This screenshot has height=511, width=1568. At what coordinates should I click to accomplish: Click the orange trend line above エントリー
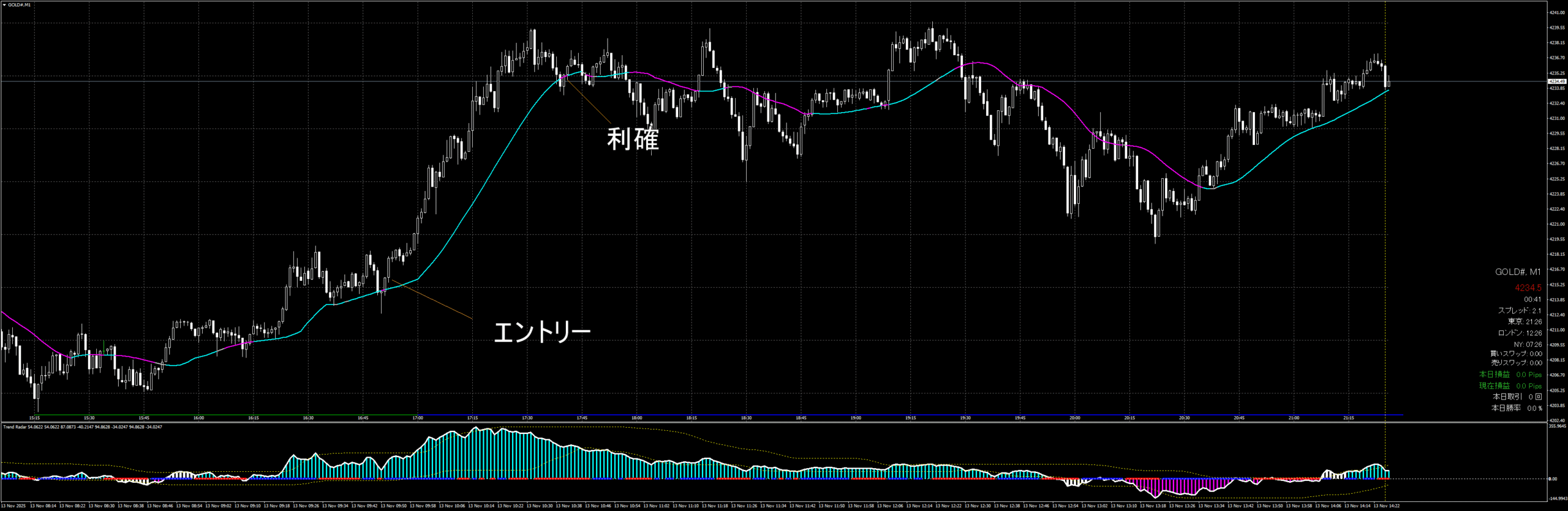(432, 300)
